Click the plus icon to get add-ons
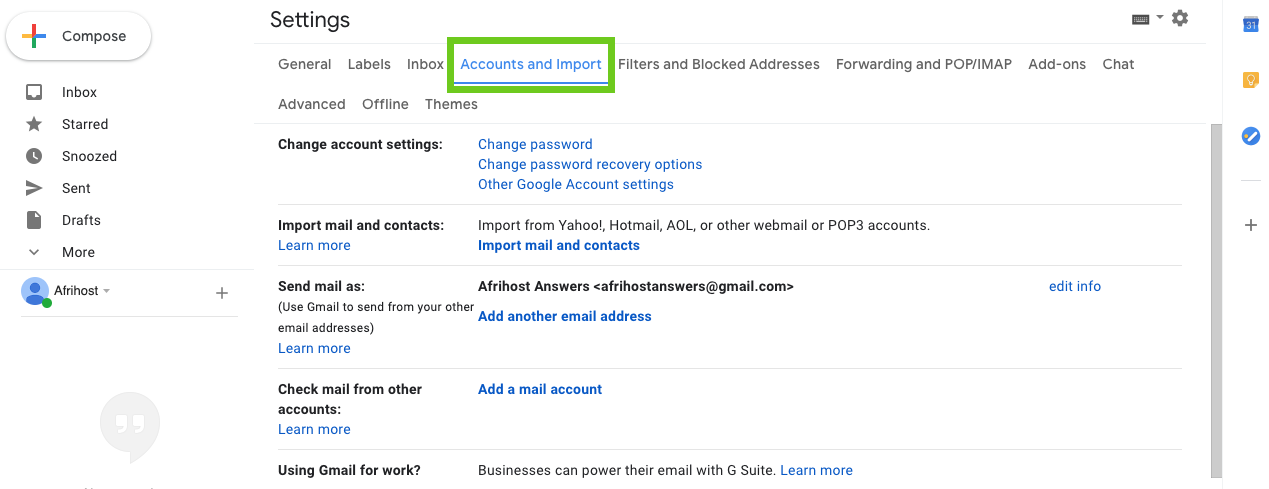1269x489 pixels. click(1250, 225)
